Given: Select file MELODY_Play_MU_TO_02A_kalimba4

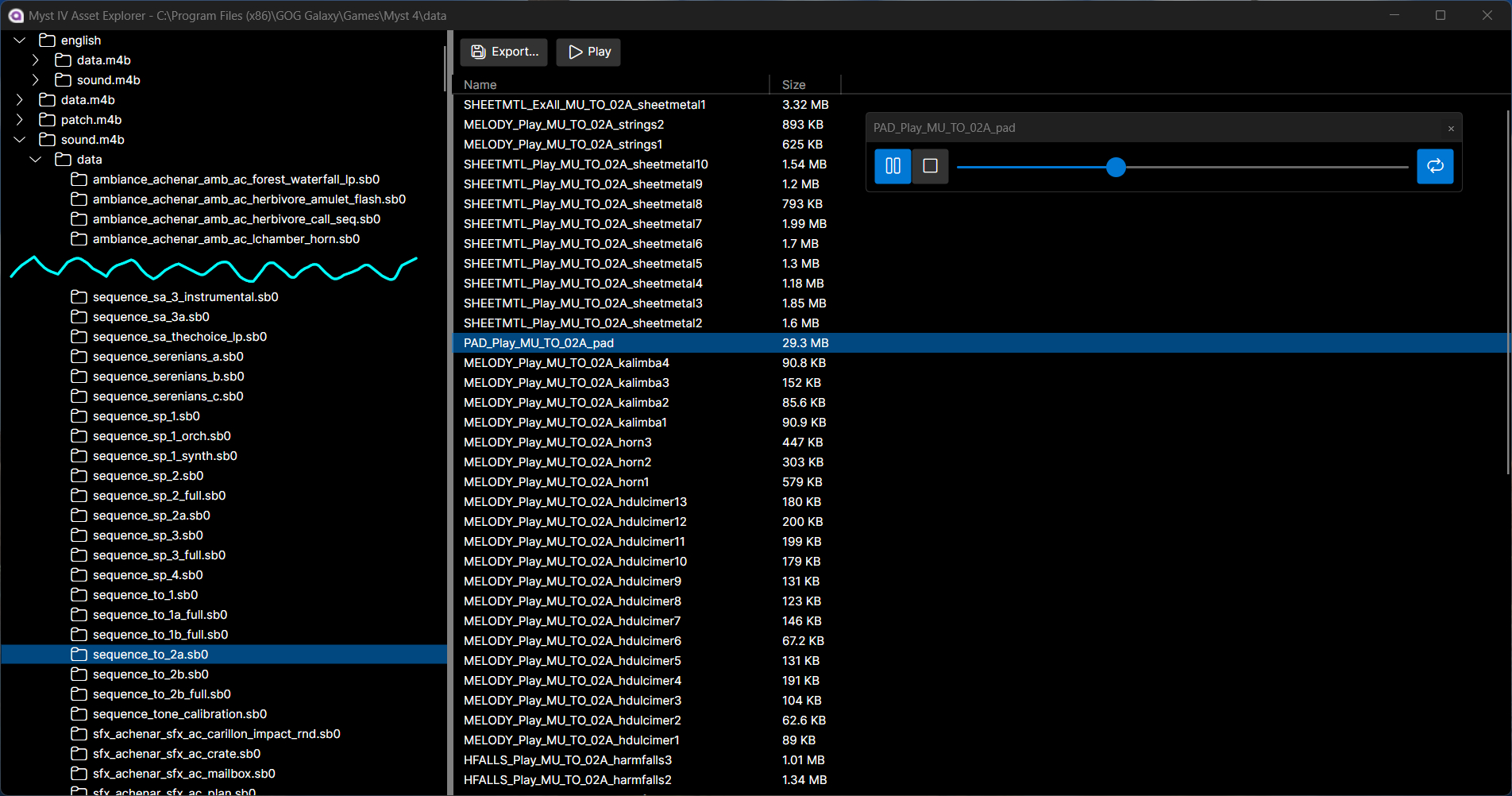Looking at the screenshot, I should tap(566, 362).
